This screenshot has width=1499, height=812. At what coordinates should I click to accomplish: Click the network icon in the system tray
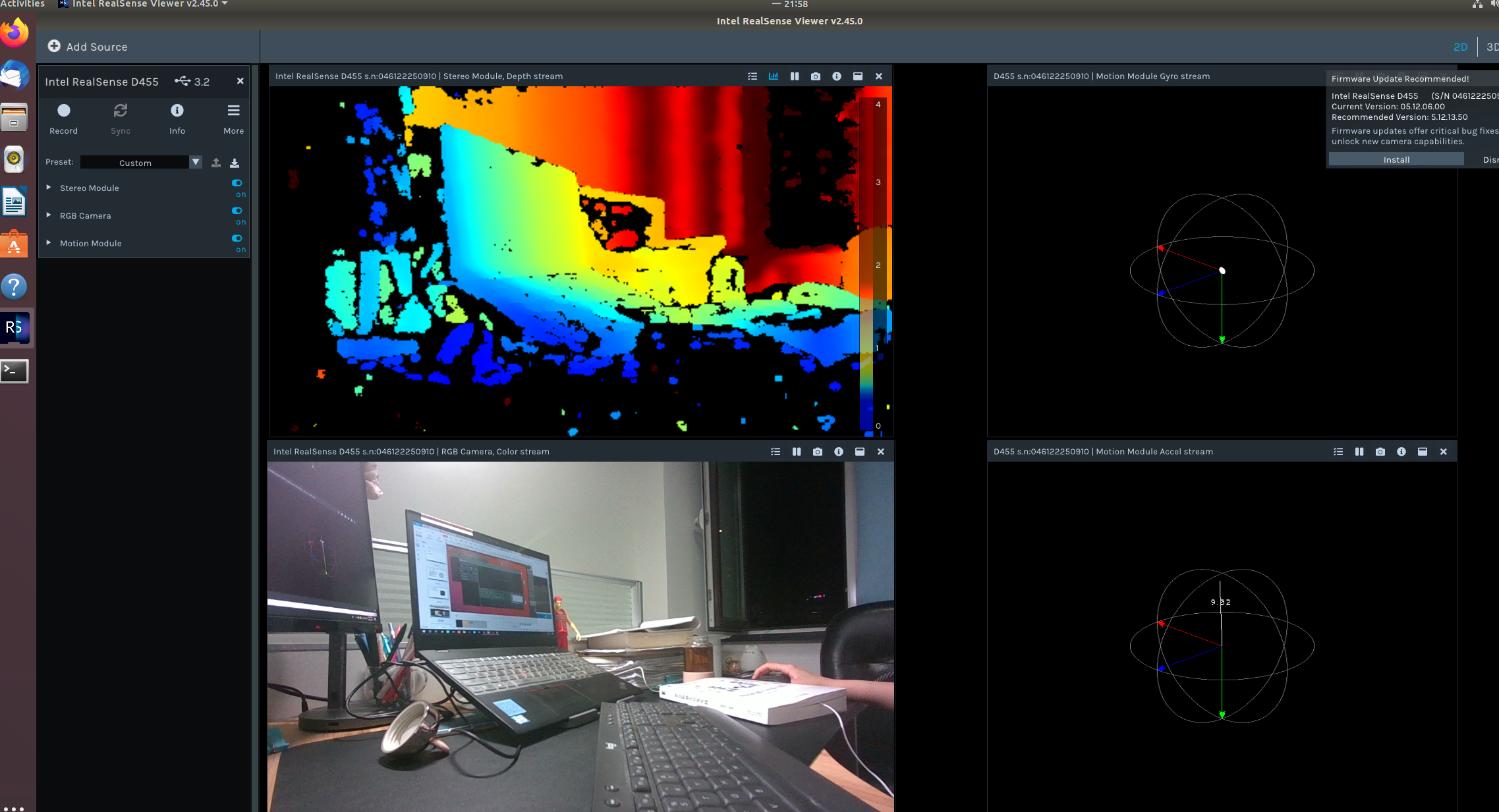click(1478, 4)
